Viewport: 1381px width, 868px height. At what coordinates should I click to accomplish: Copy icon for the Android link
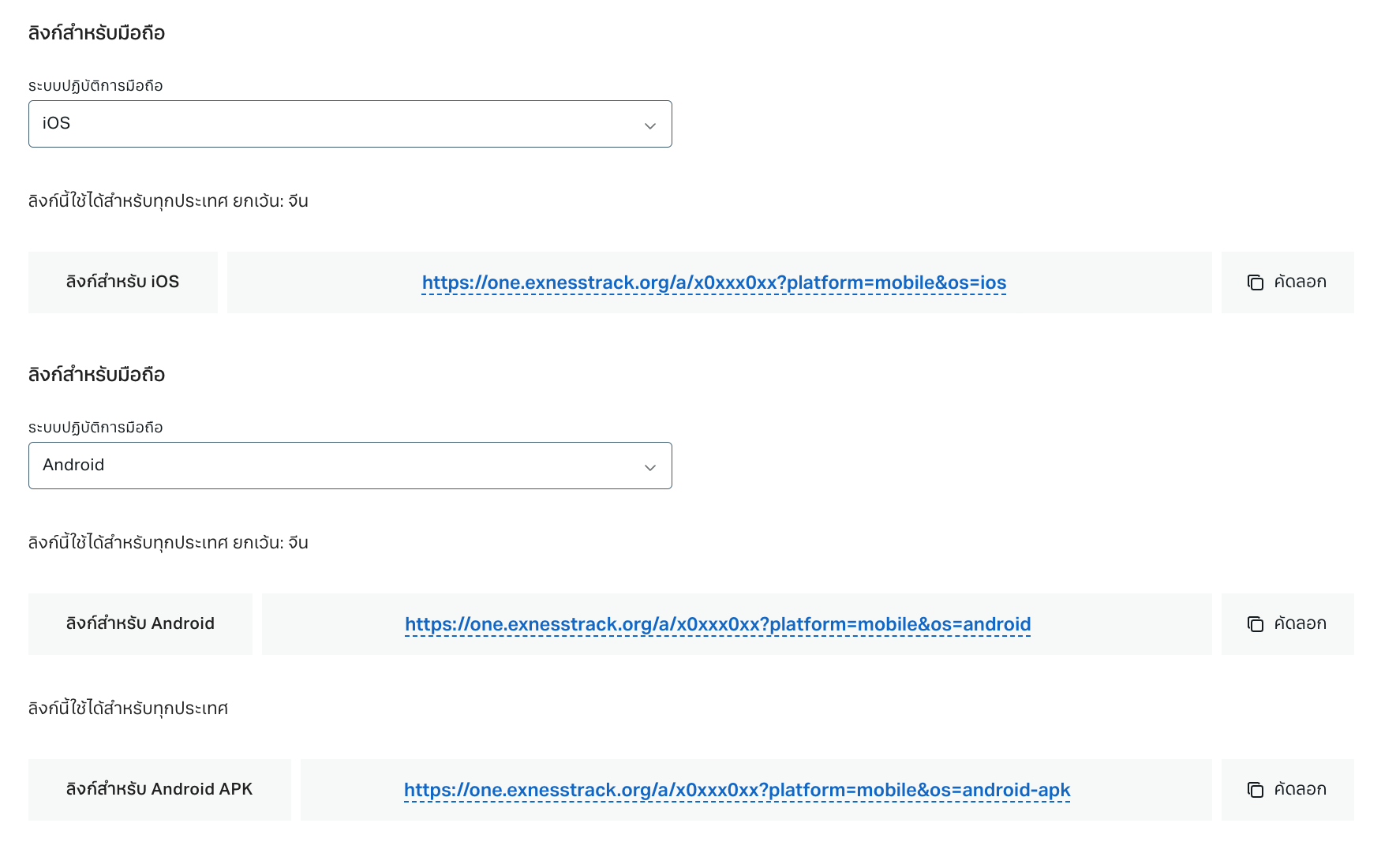point(1256,624)
